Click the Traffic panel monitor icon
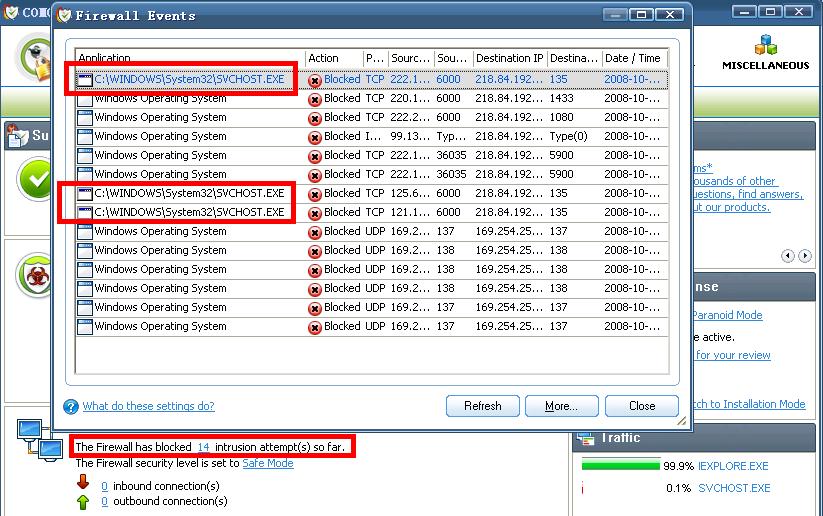 585,438
